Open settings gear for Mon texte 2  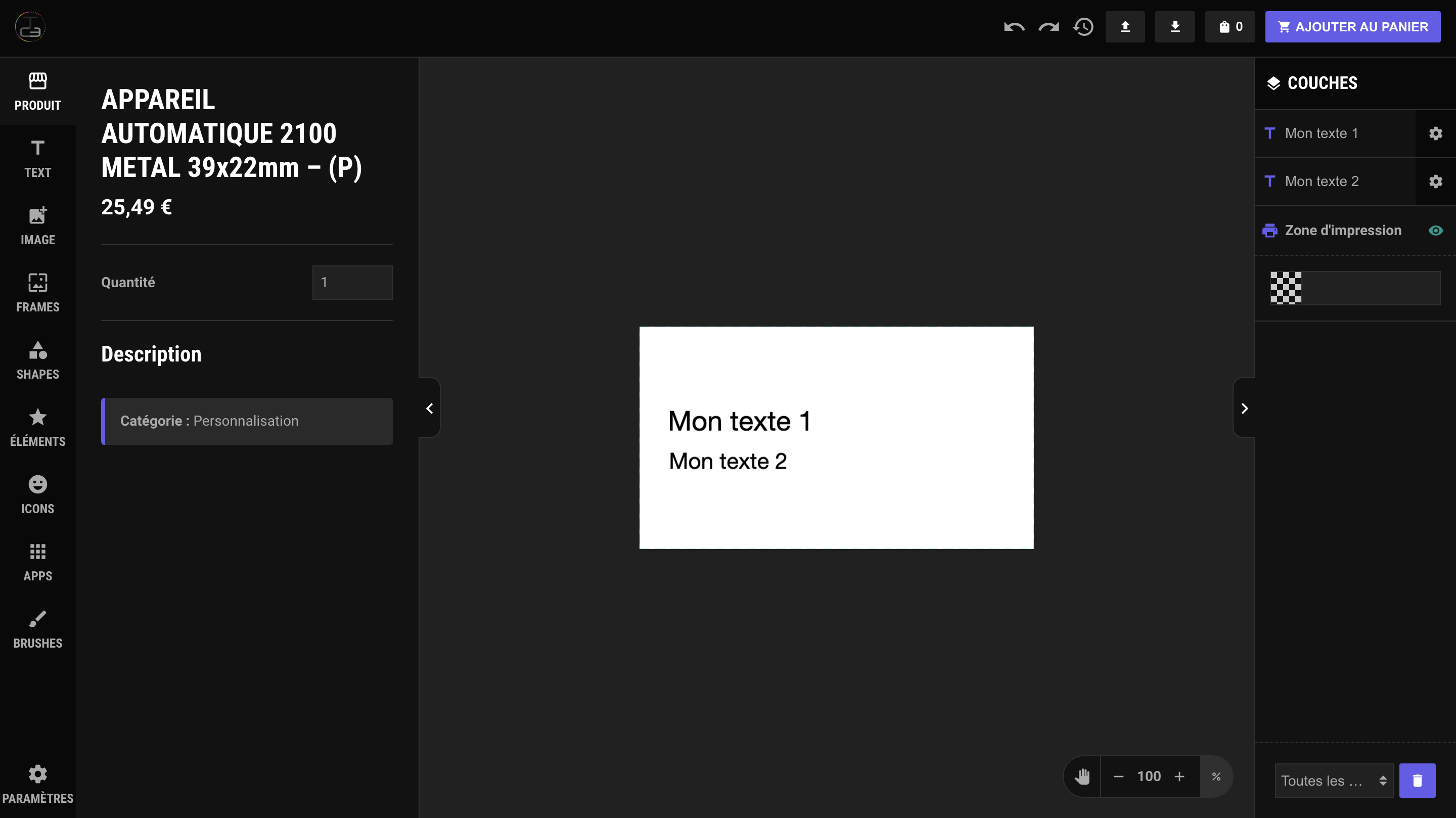tap(1435, 181)
